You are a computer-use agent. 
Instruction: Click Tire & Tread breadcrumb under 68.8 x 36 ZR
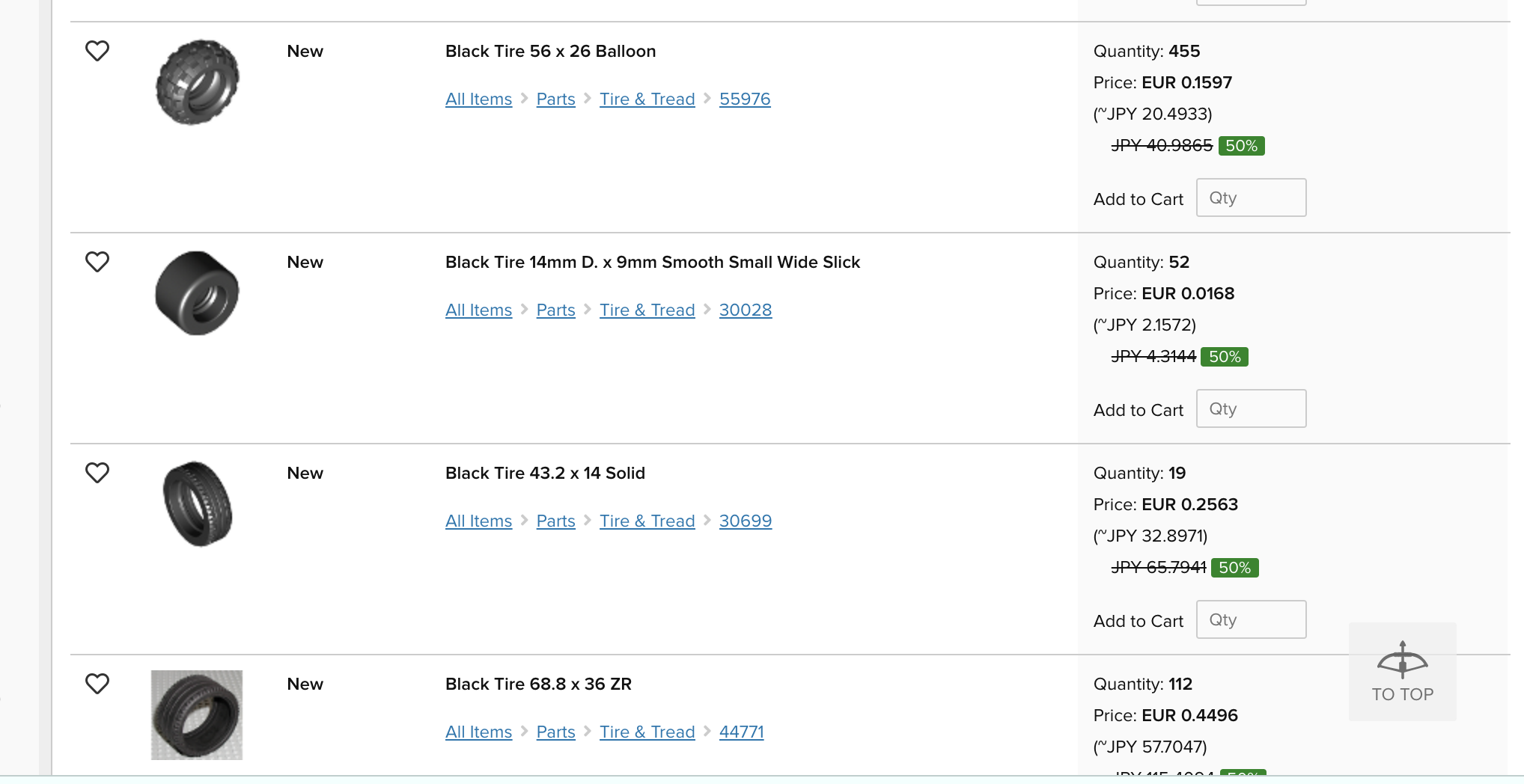tap(647, 732)
